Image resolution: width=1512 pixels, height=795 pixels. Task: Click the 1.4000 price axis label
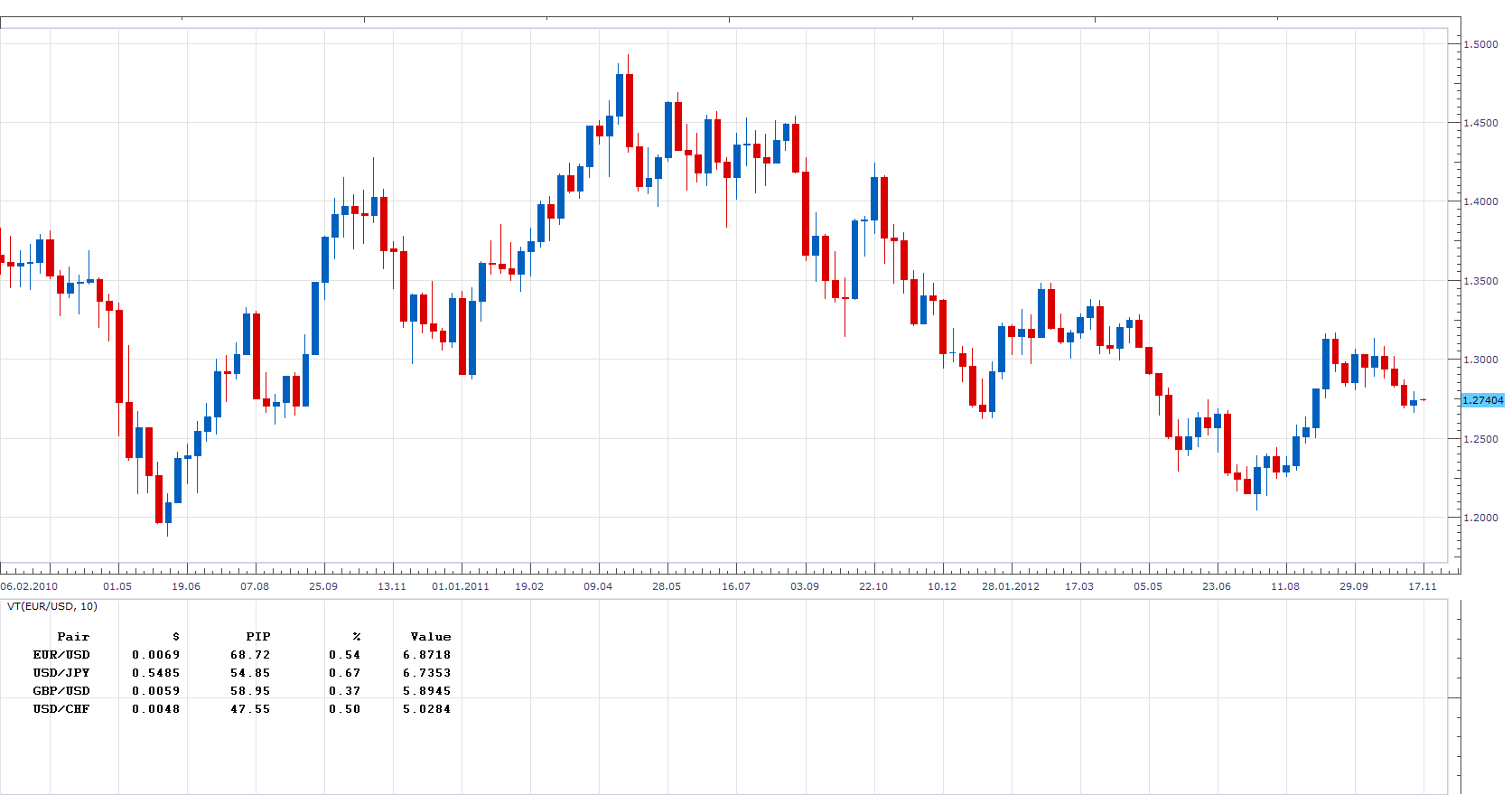pos(1481,201)
